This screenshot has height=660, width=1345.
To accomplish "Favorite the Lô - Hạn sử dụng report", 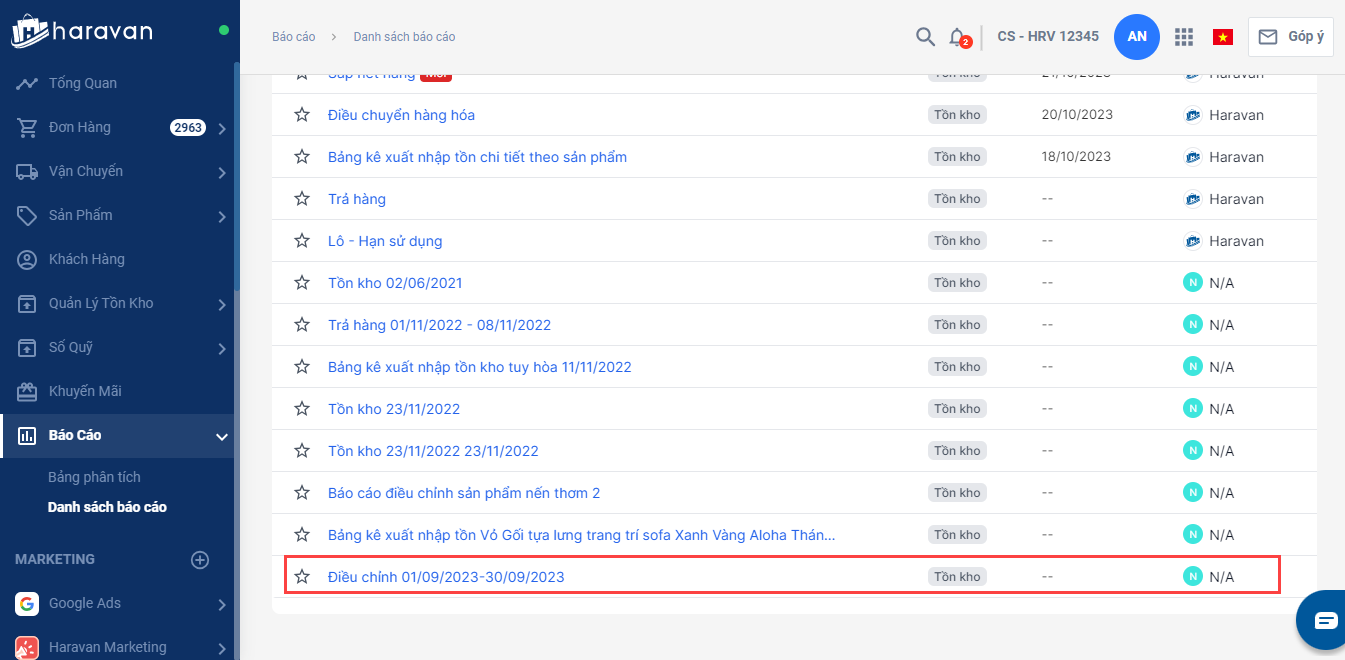I will point(302,241).
